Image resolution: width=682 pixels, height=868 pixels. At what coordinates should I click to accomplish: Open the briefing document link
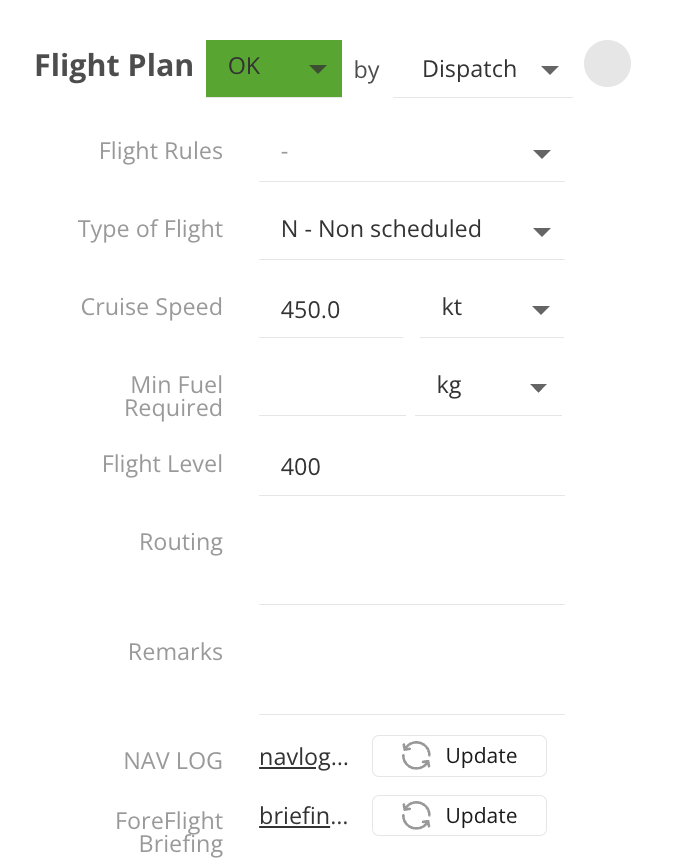[303, 815]
